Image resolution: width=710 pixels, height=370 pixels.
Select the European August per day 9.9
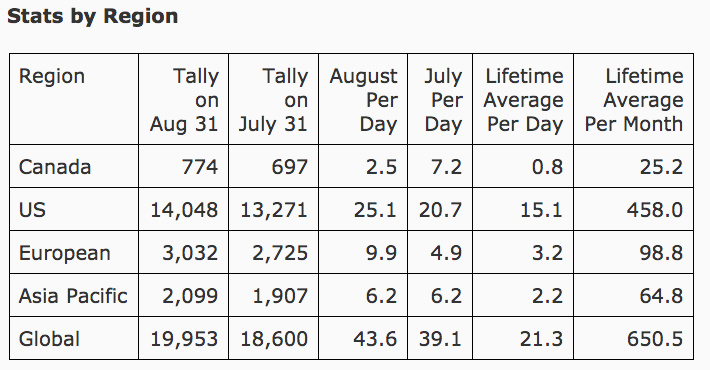[x=382, y=253]
